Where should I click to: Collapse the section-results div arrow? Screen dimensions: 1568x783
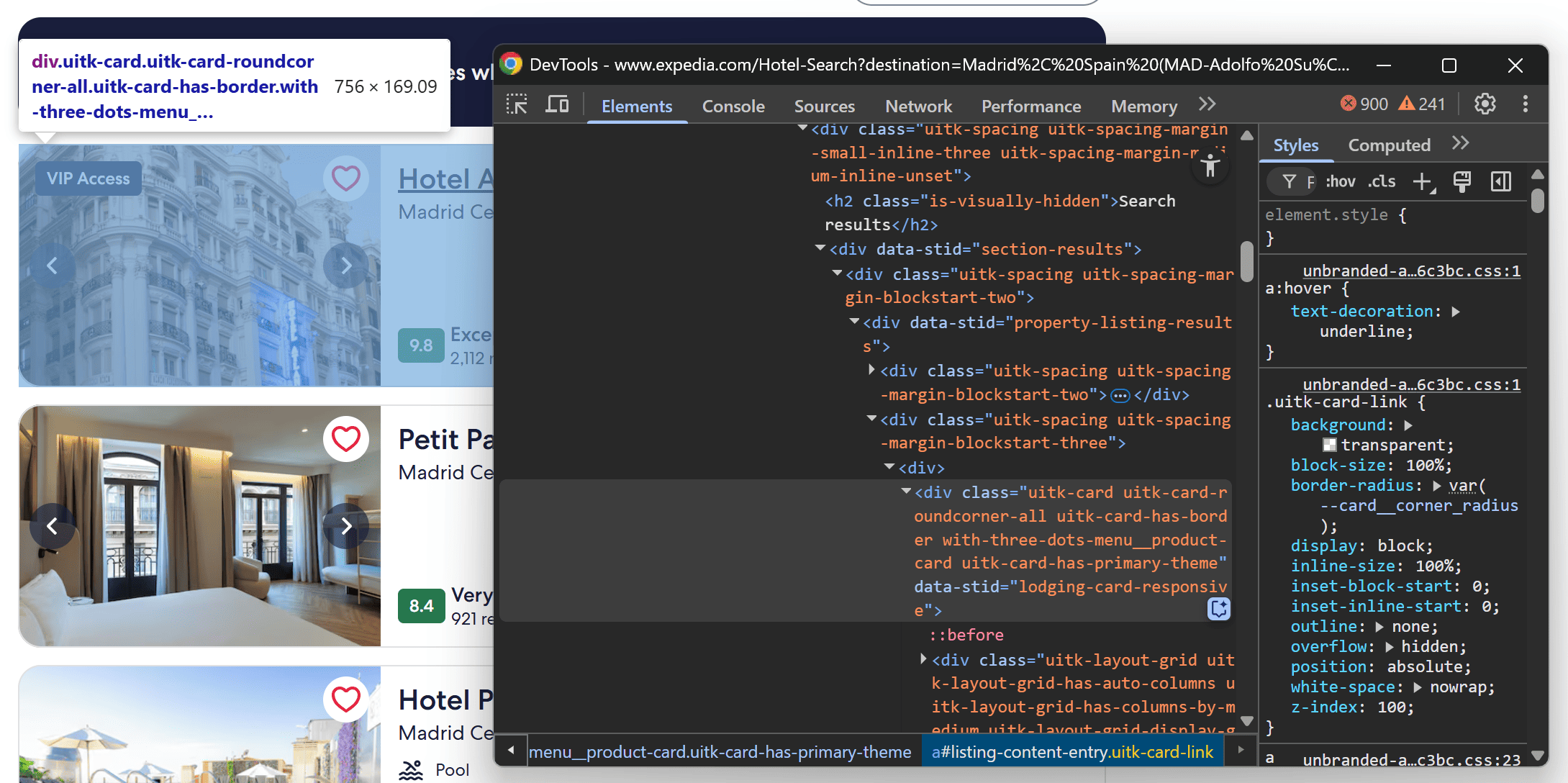pos(820,248)
